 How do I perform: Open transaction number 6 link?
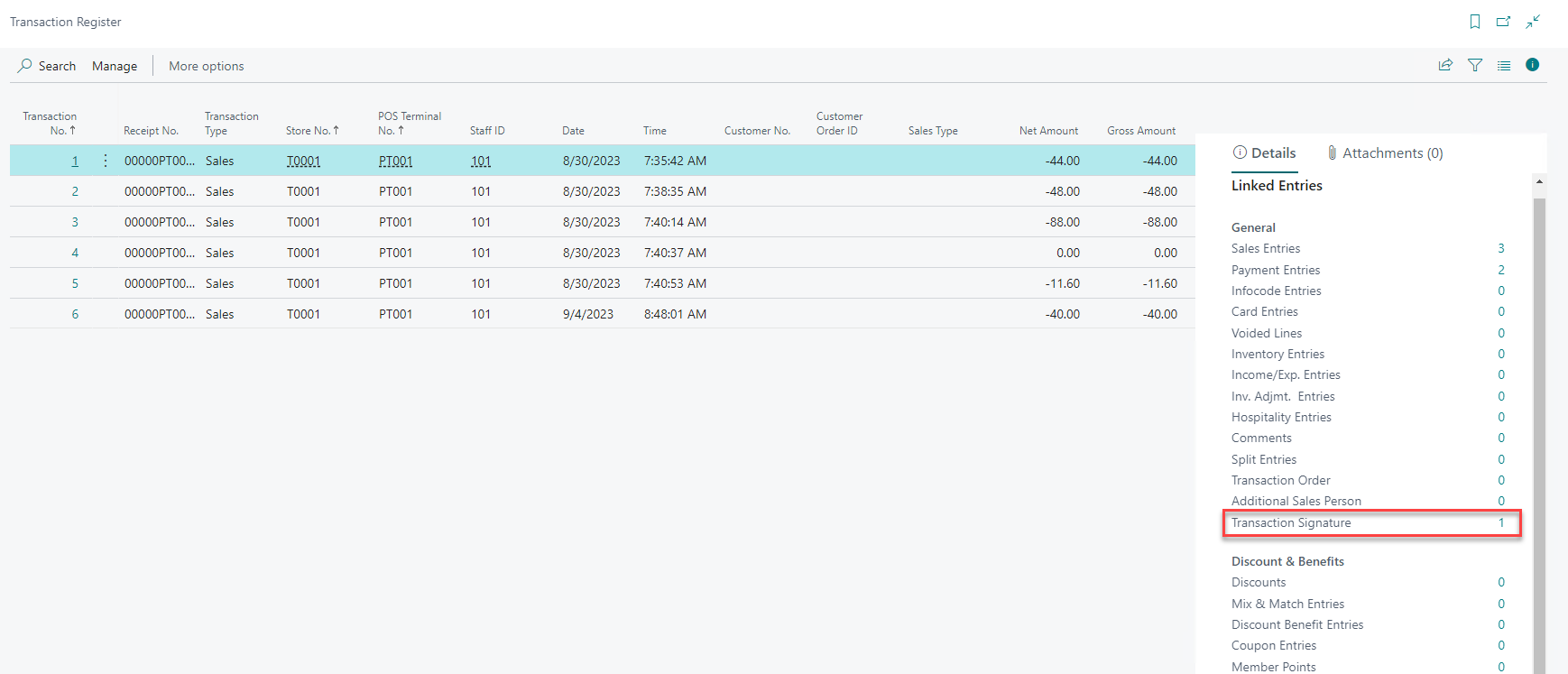click(x=75, y=314)
